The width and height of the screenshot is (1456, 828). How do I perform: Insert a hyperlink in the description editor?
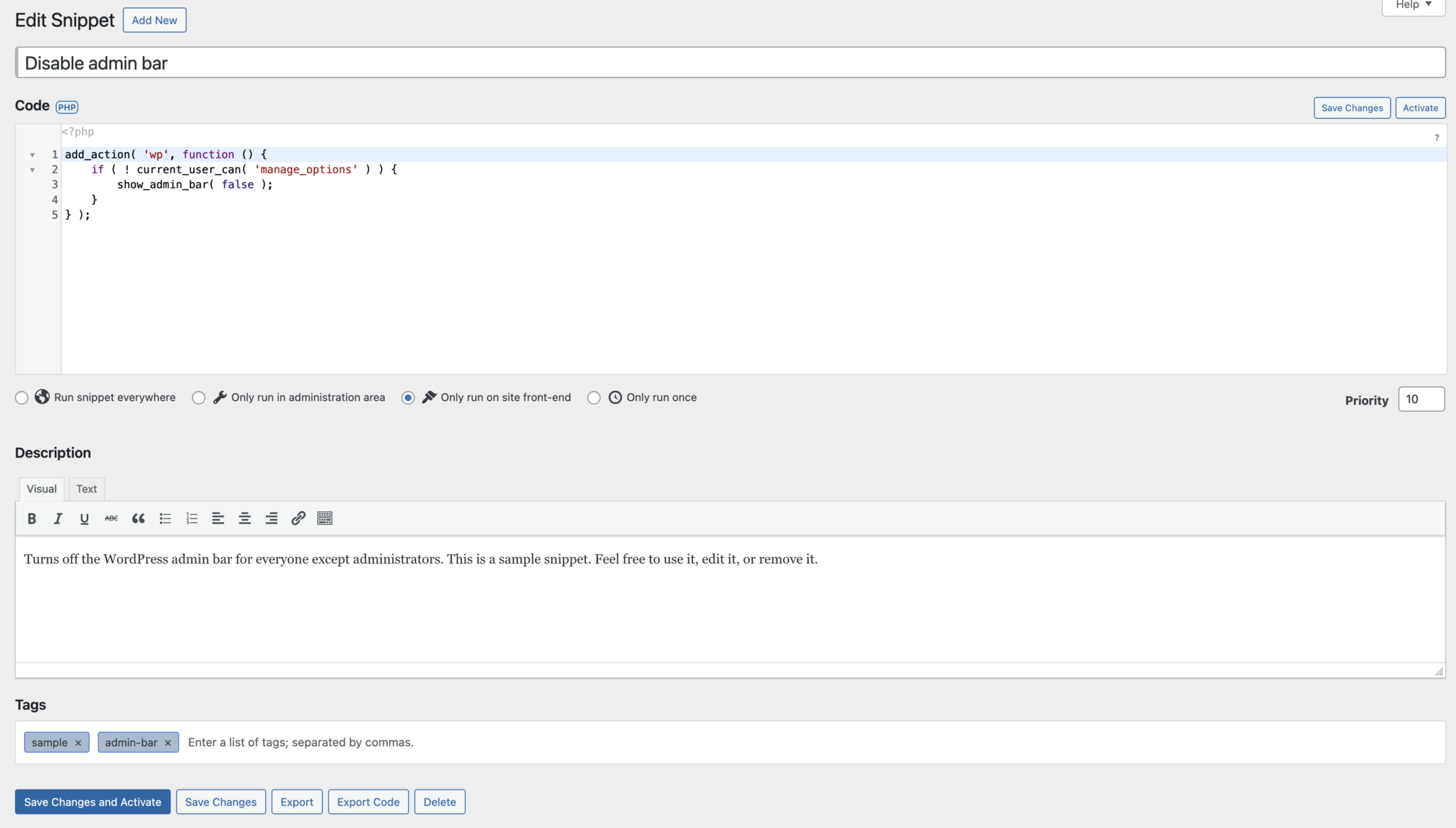click(x=297, y=518)
